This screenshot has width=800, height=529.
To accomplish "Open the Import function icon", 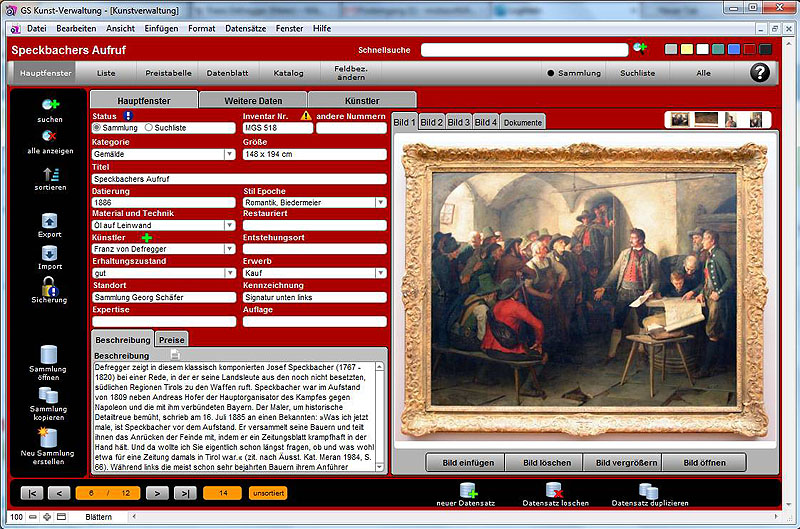I will click(x=49, y=254).
